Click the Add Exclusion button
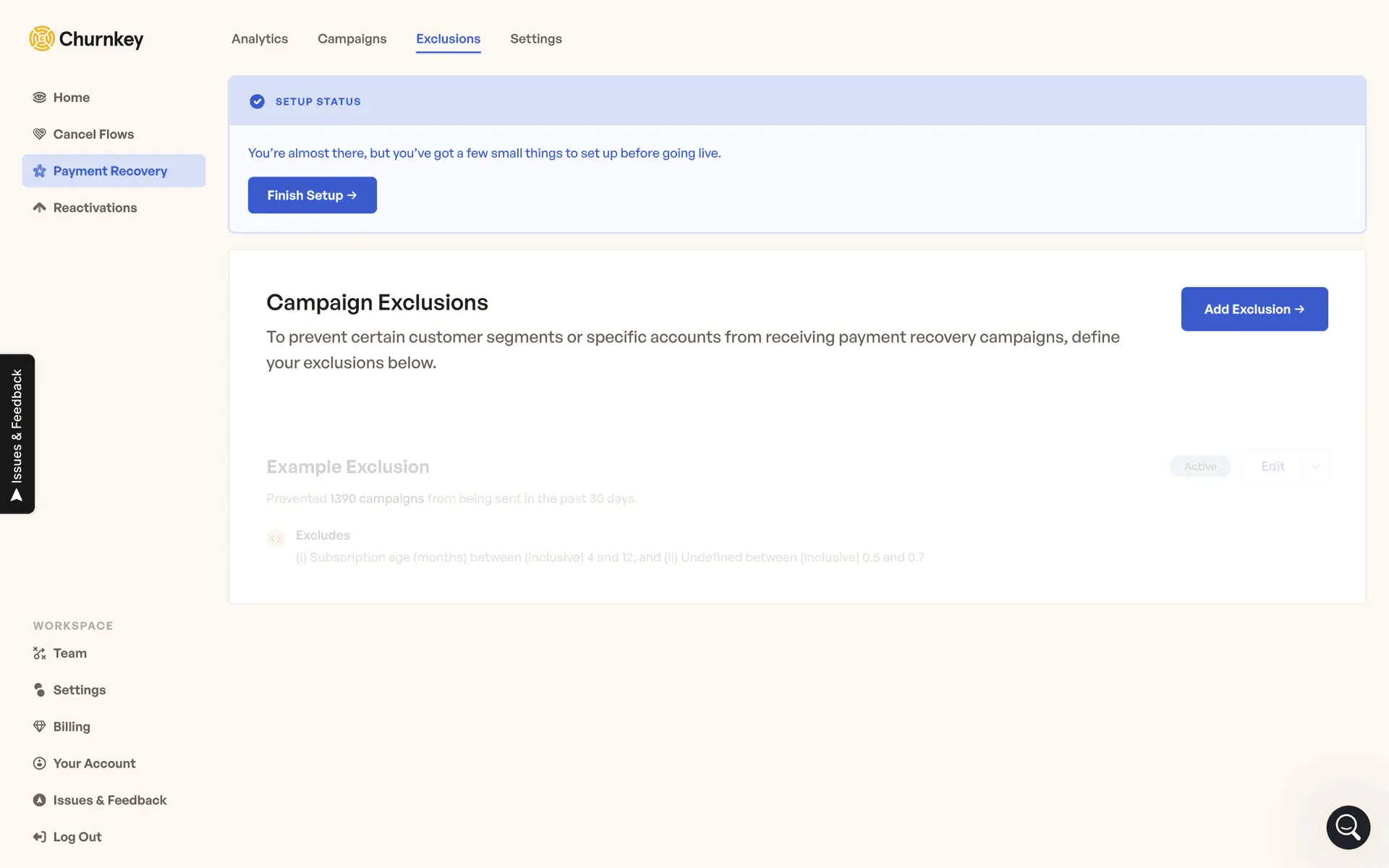Image resolution: width=1389 pixels, height=868 pixels. 1254,309
